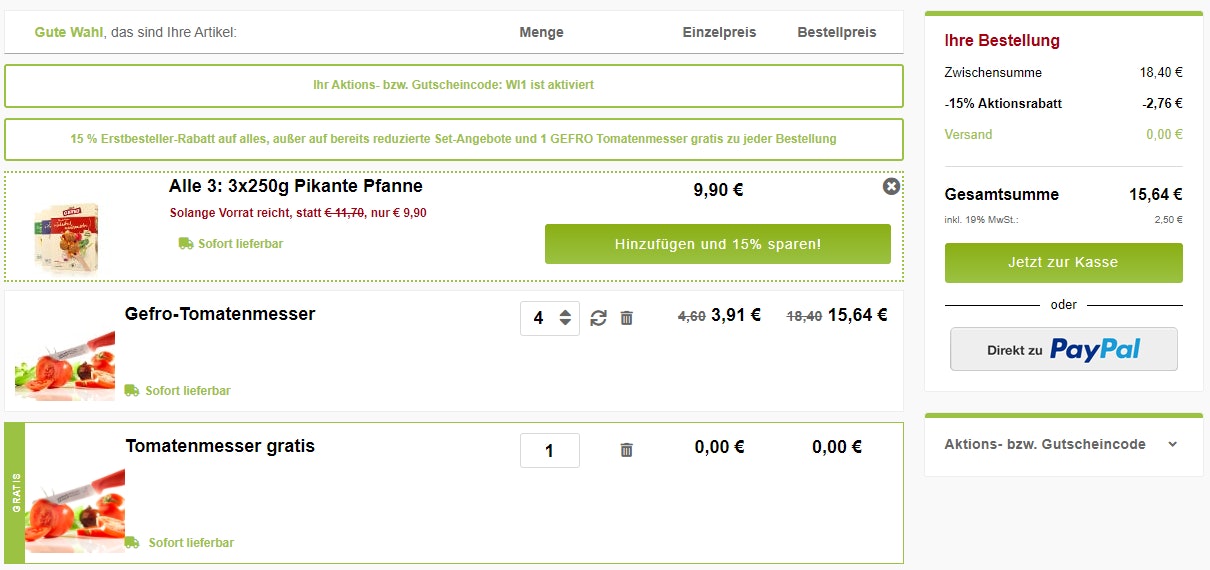
Task: Click truck icon under Gefro-Tomatenmesser
Action: [132, 390]
